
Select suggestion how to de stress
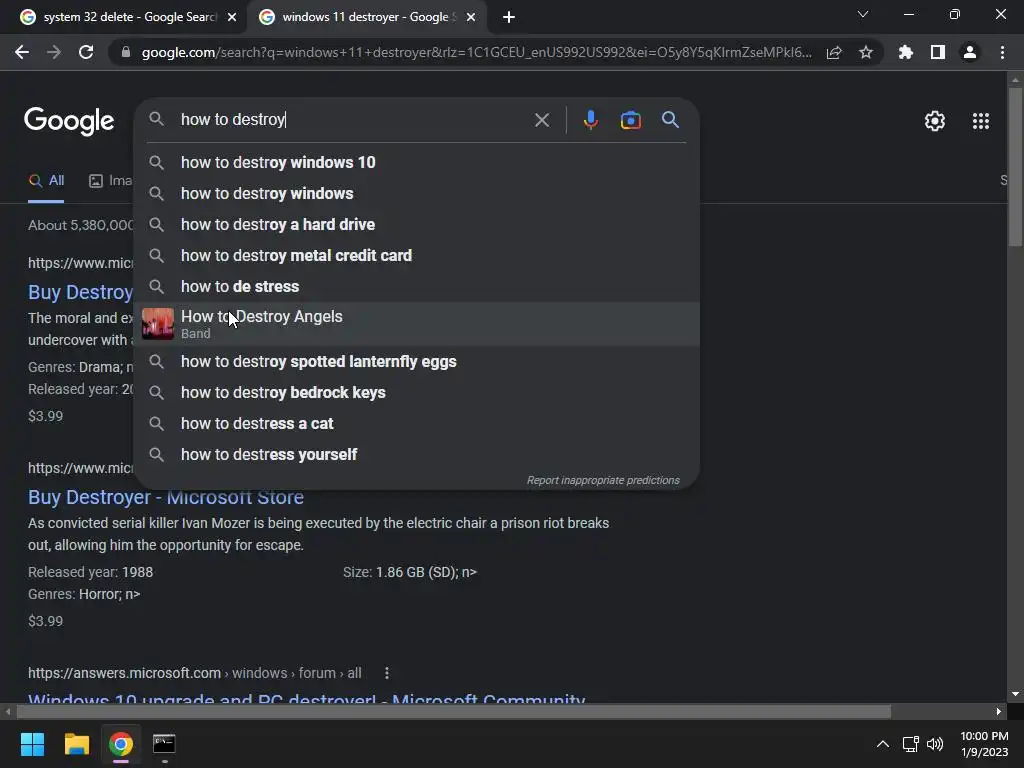pos(416,287)
